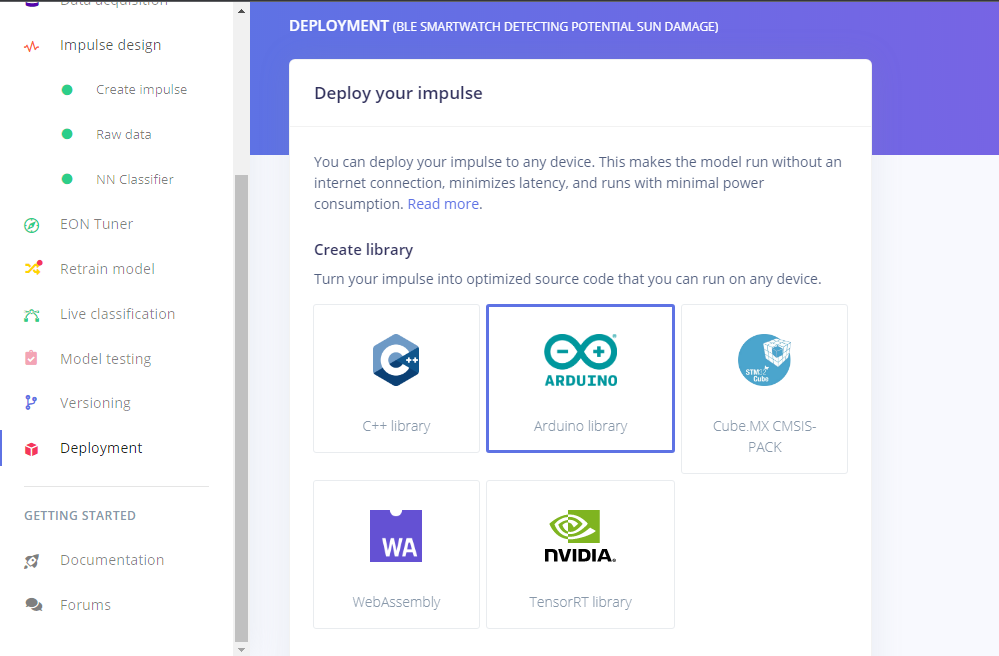Open Impulse design in the sidebar
Image resolution: width=999 pixels, height=656 pixels.
pos(110,45)
